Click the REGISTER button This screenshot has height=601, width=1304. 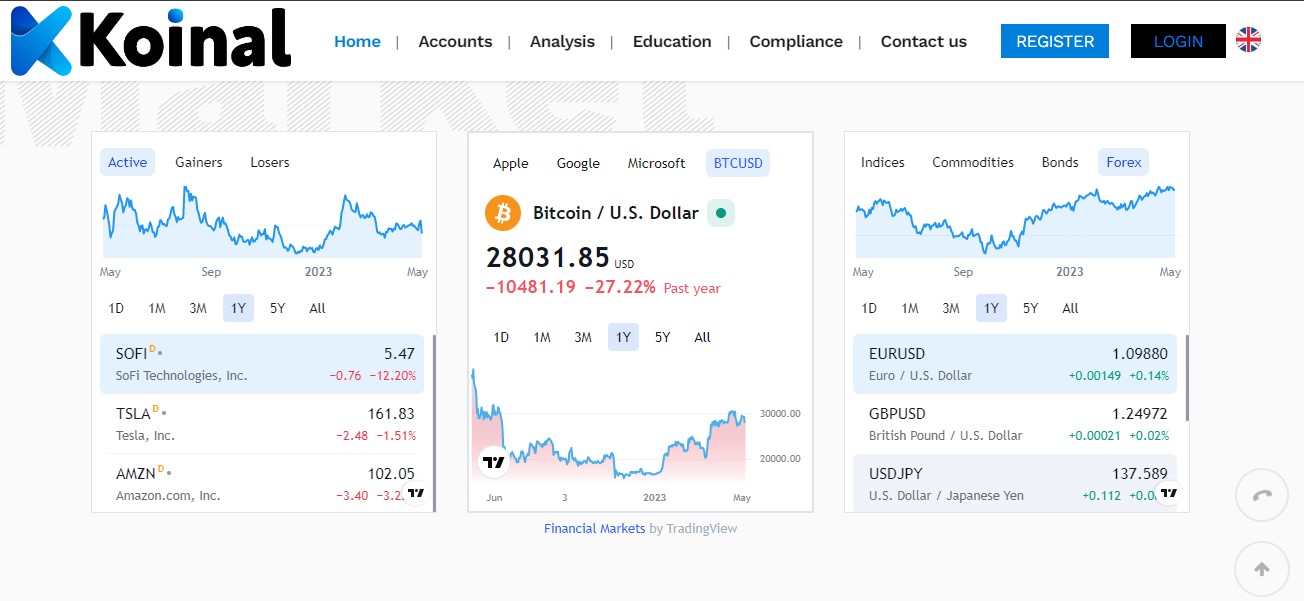point(1054,41)
